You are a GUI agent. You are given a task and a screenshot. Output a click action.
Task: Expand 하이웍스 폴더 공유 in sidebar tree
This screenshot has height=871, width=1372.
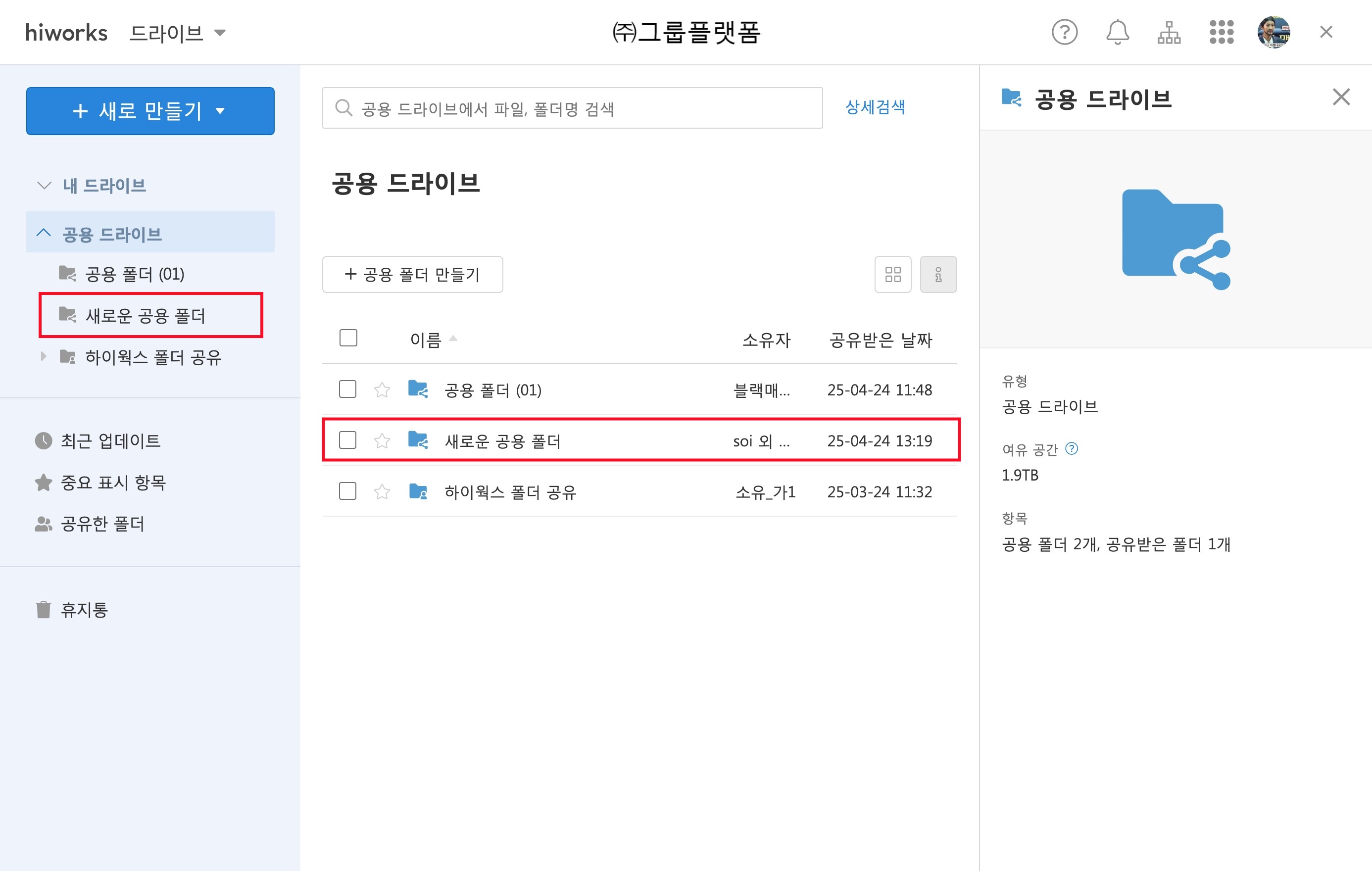(x=43, y=357)
